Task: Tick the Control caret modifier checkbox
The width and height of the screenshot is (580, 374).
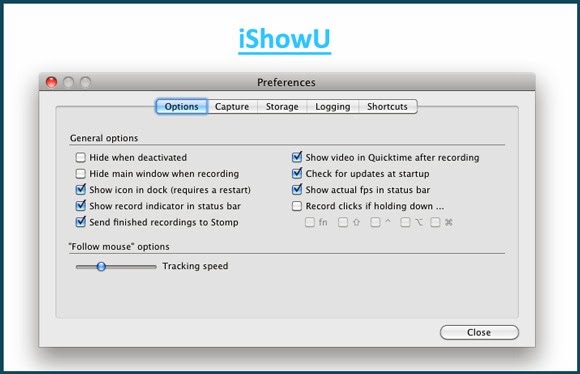Action: click(x=375, y=222)
